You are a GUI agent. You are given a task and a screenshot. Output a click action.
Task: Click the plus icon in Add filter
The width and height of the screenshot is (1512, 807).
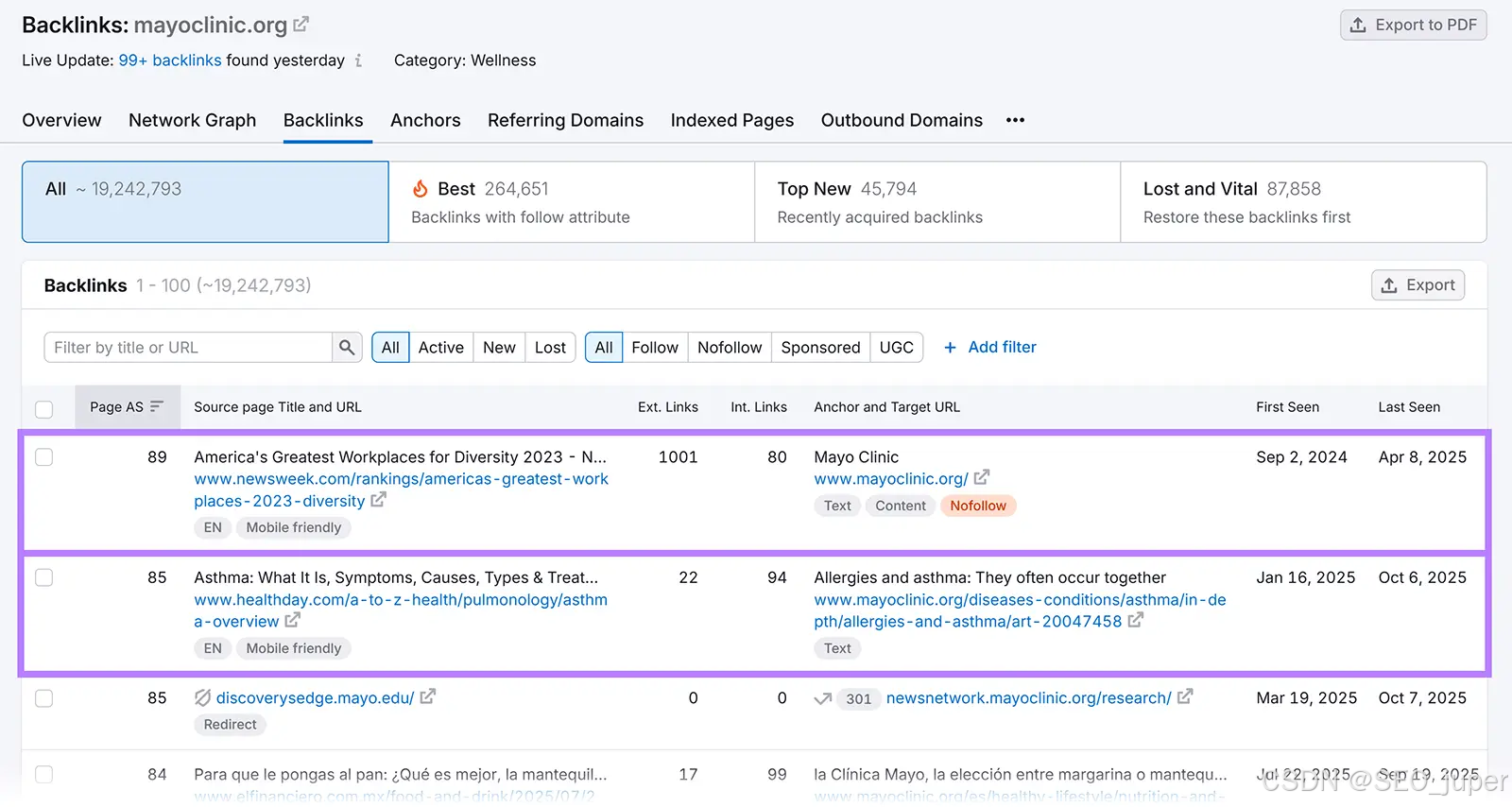tap(951, 348)
